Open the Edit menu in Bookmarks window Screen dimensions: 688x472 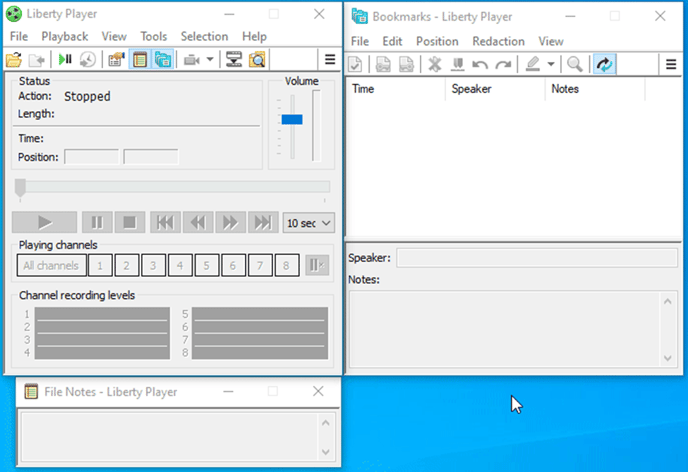pos(392,41)
